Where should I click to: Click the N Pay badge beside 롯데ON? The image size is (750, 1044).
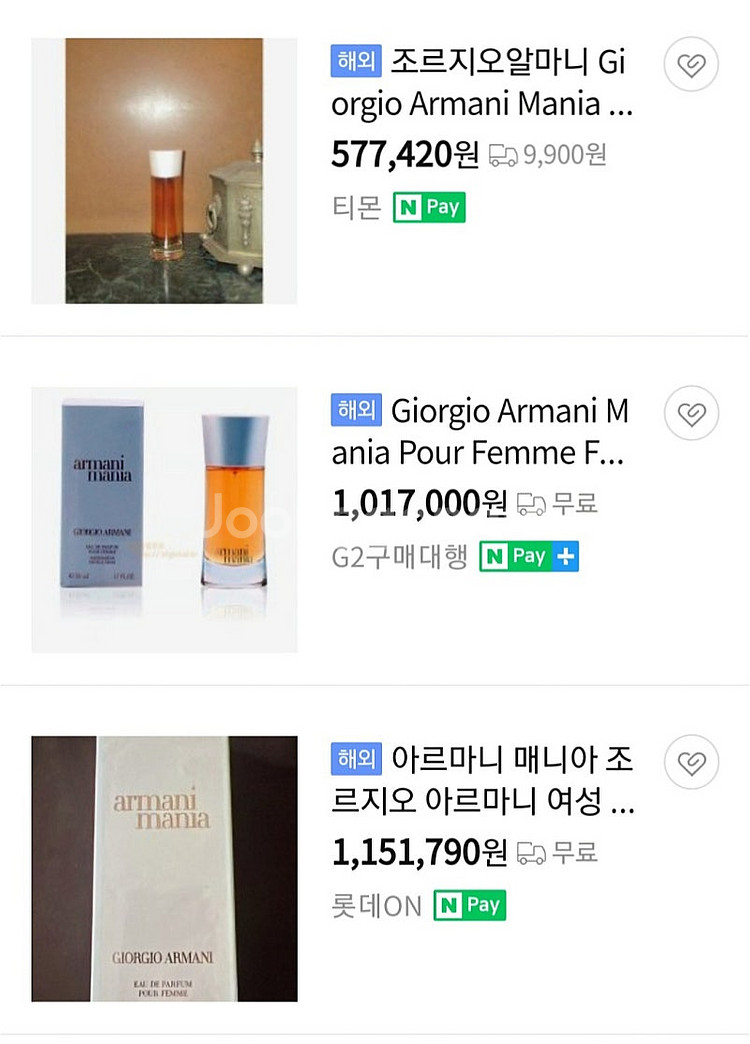pos(469,905)
